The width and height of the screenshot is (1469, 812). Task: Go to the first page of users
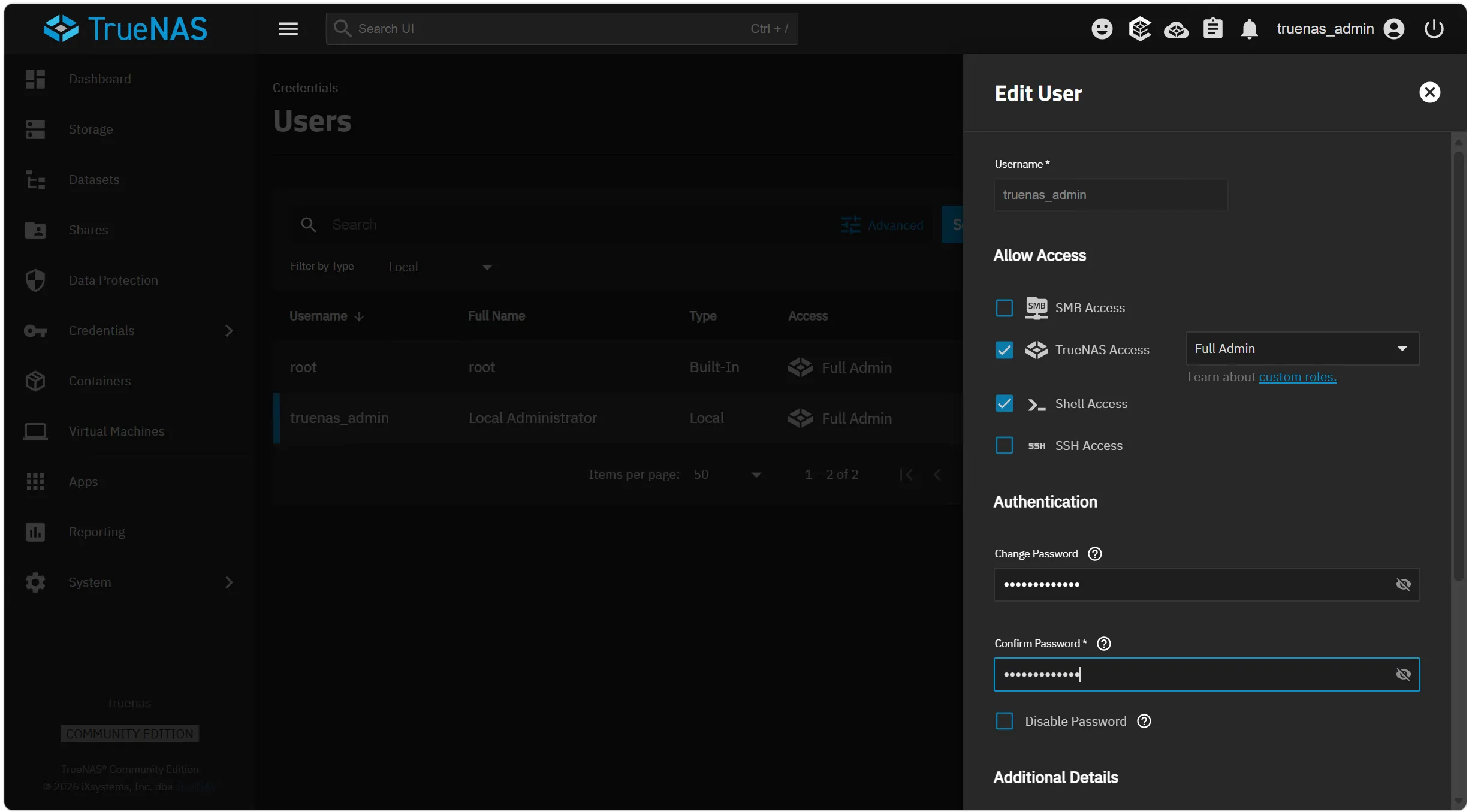(x=906, y=475)
